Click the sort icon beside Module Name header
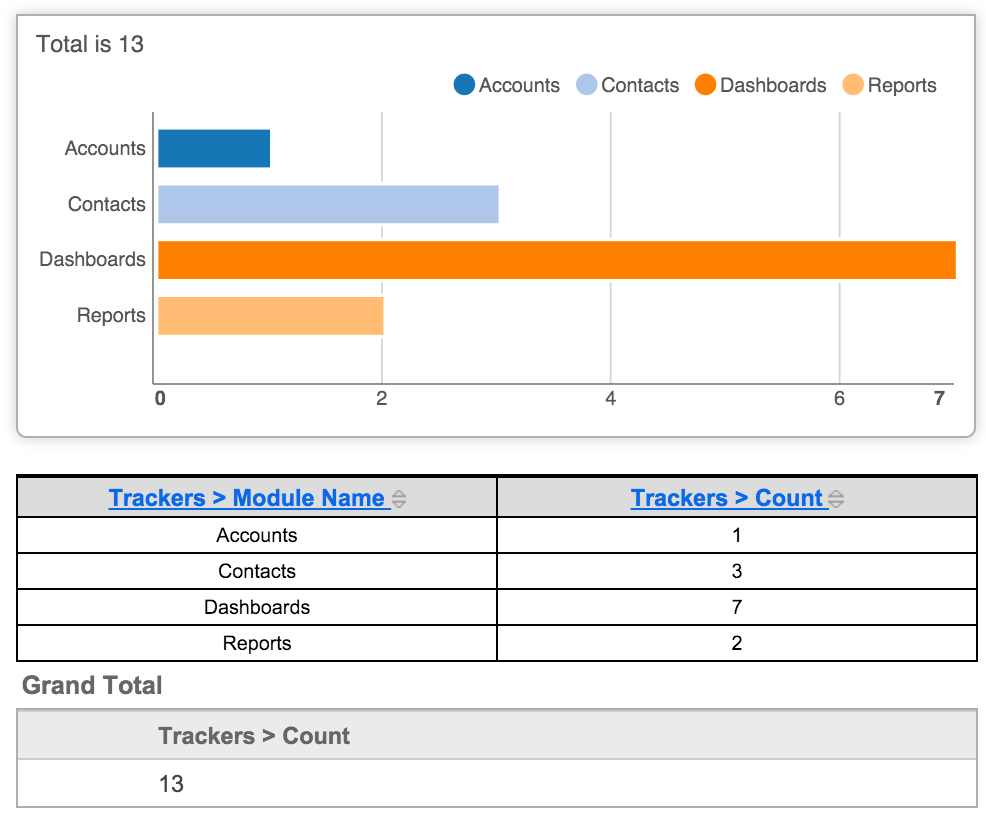The image size is (986, 824). point(397,498)
